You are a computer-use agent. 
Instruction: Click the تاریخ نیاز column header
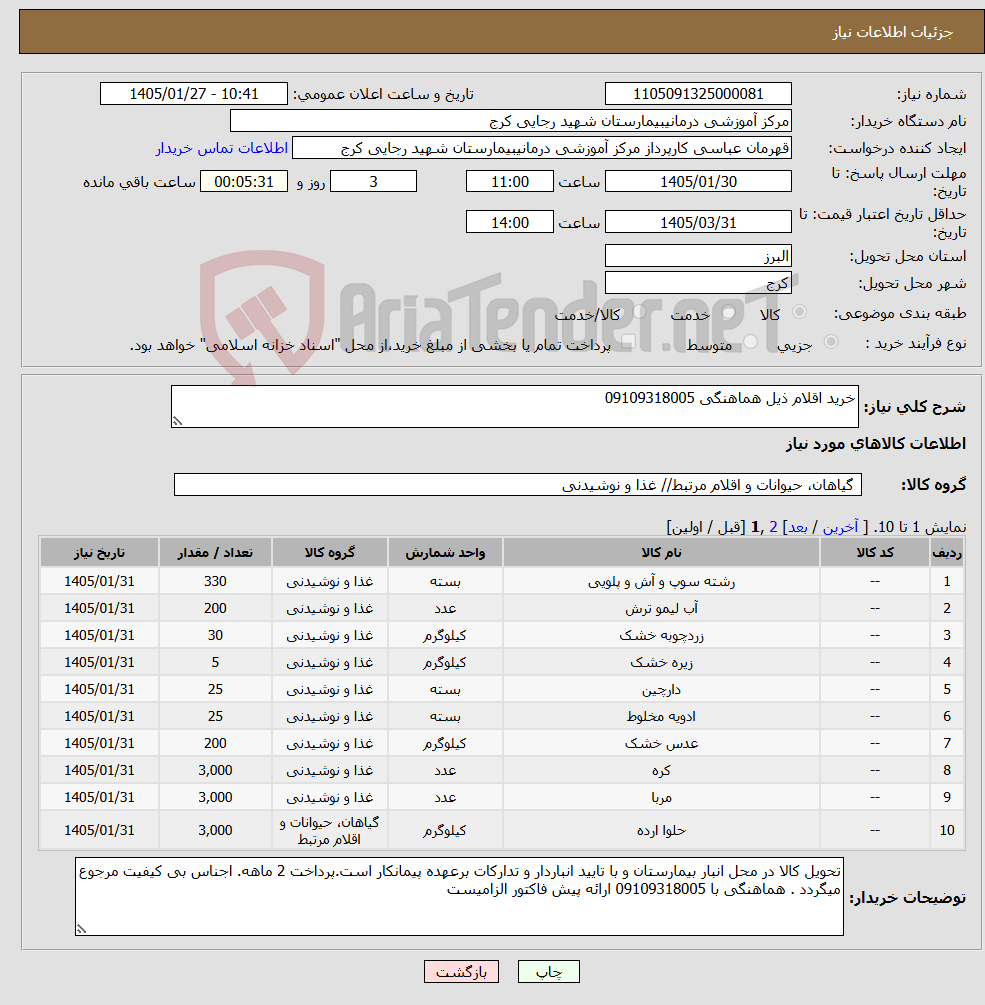[99, 552]
